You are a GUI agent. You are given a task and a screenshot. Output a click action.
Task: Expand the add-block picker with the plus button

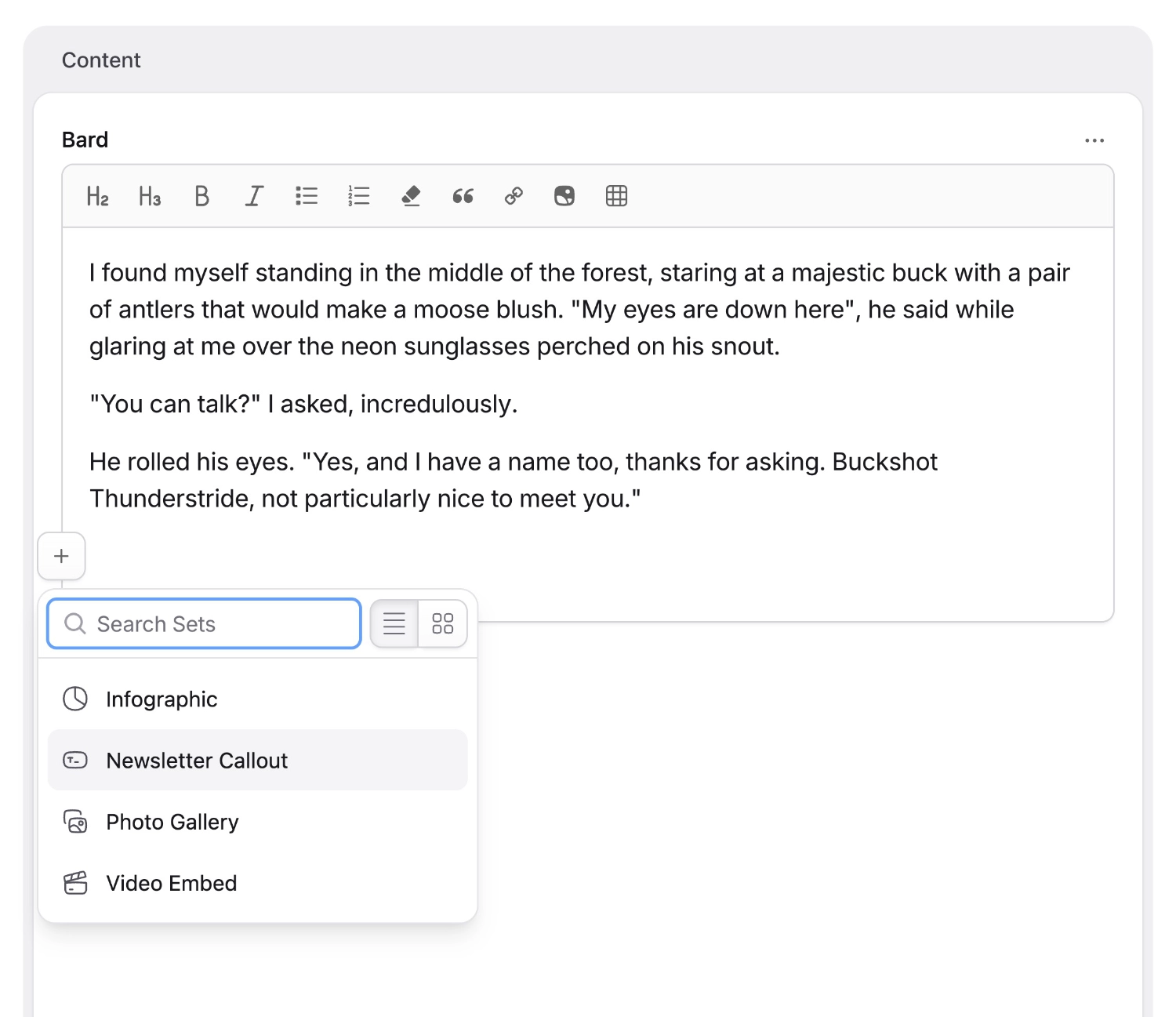tap(61, 556)
